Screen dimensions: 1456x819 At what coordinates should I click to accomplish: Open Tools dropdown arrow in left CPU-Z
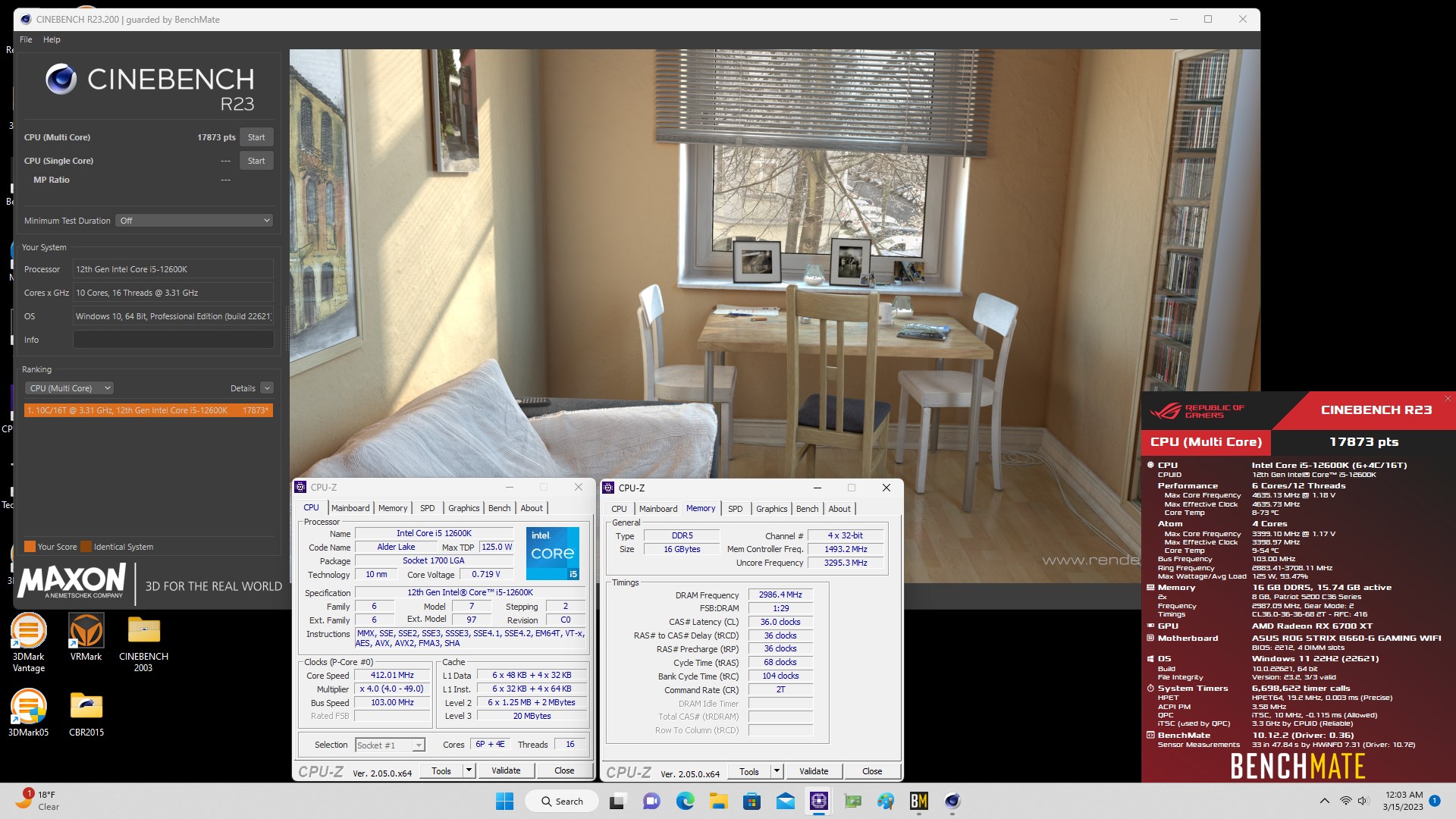(x=469, y=771)
